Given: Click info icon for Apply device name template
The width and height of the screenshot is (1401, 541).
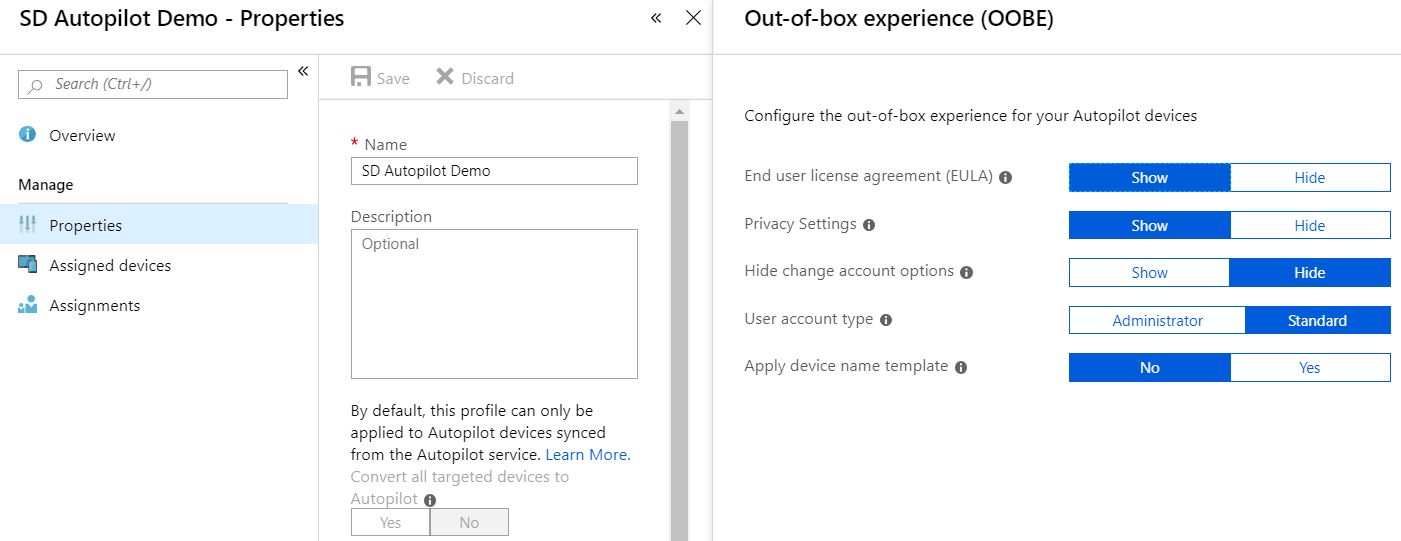Looking at the screenshot, I should pos(961,367).
